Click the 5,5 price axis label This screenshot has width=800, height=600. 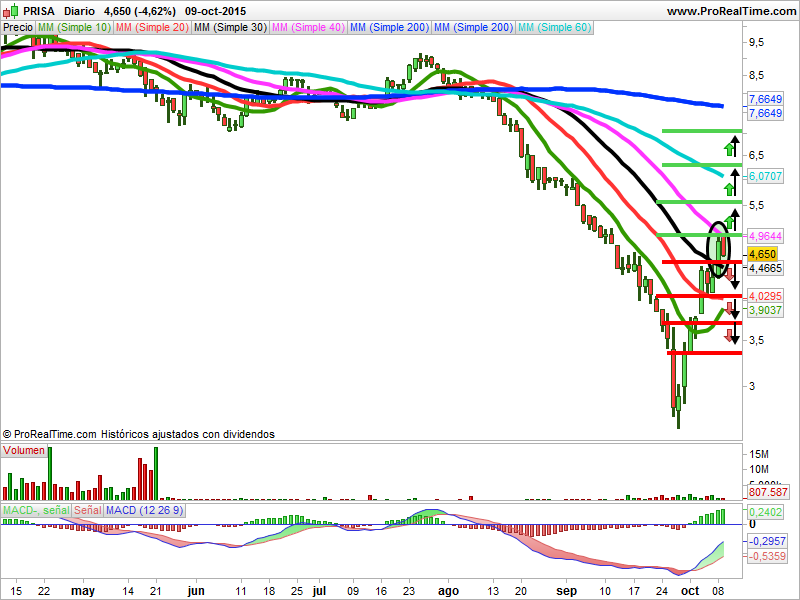[756, 206]
